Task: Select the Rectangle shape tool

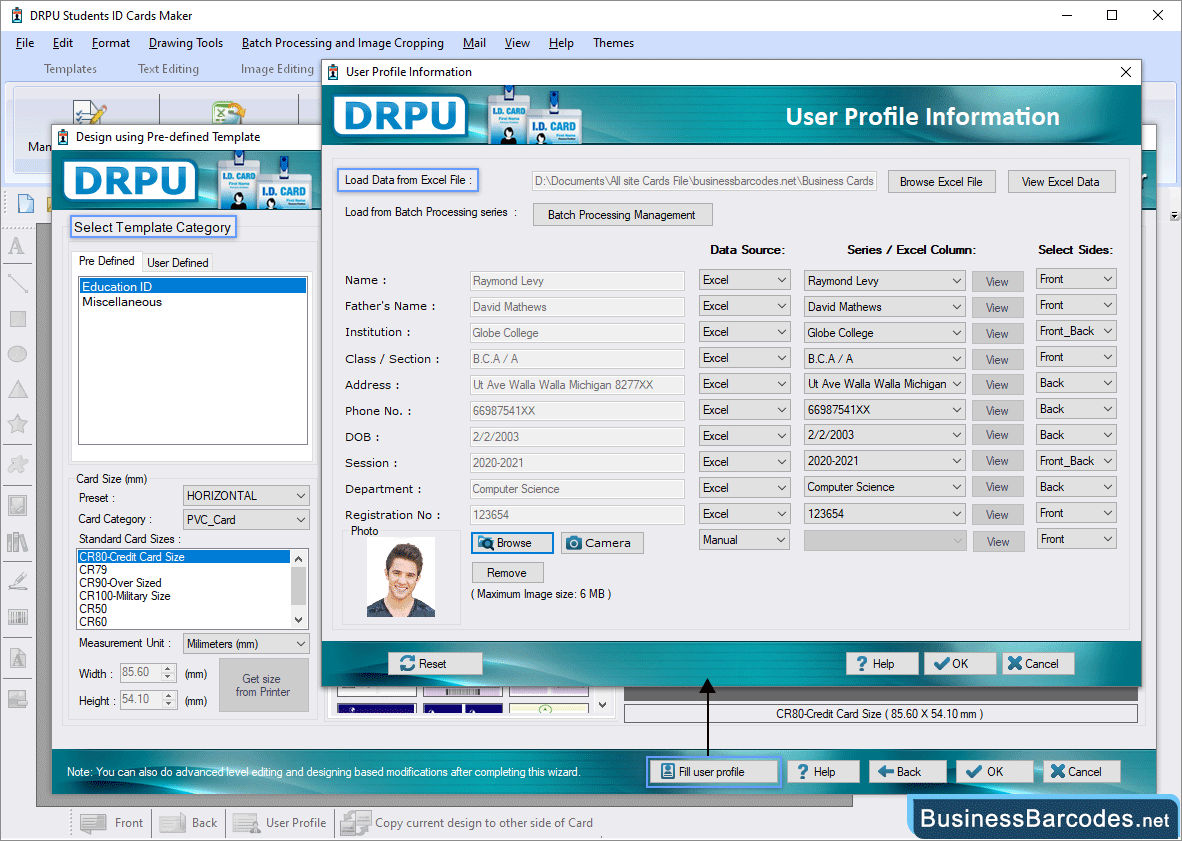Action: [x=17, y=319]
